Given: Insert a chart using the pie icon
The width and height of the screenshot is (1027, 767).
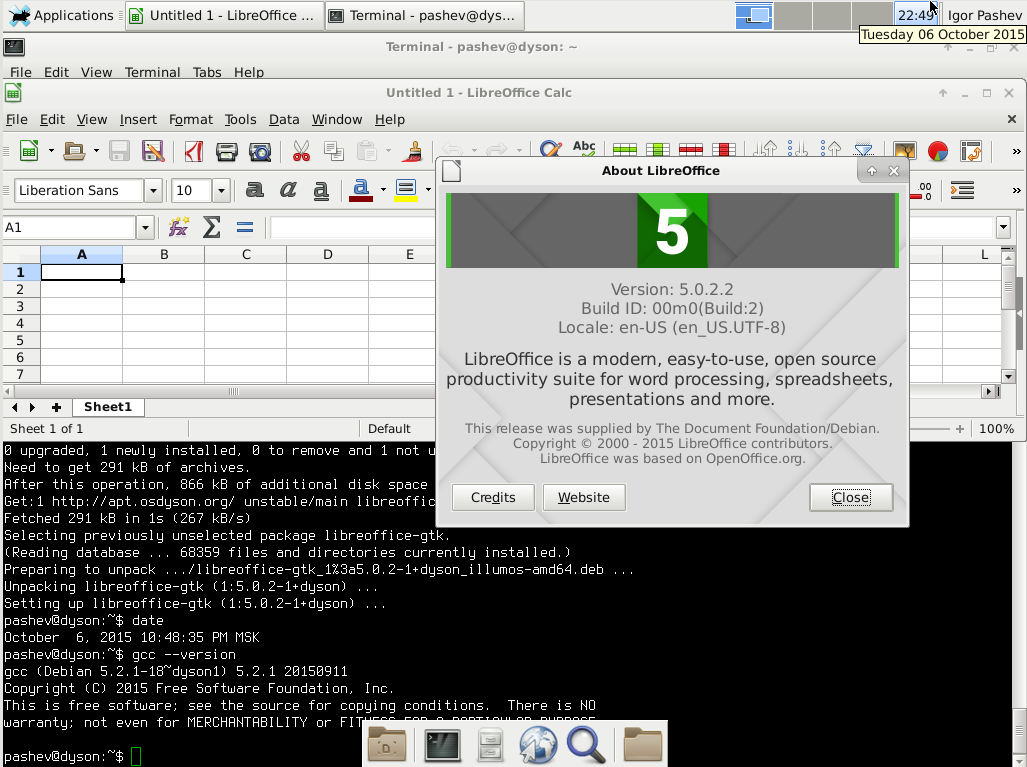Looking at the screenshot, I should (938, 151).
